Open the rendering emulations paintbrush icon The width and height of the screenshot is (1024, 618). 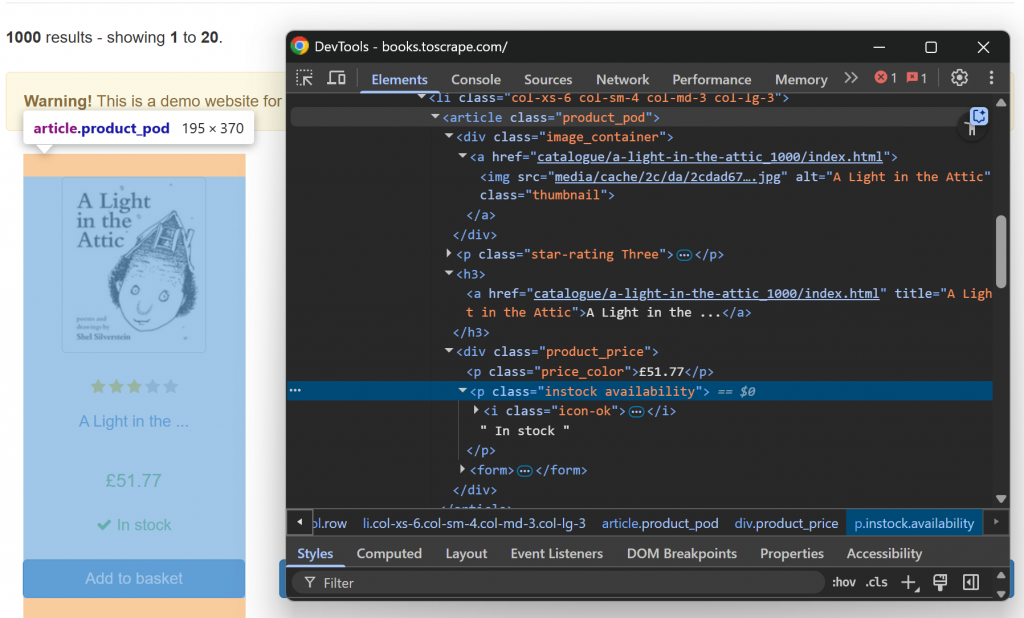coord(940,582)
